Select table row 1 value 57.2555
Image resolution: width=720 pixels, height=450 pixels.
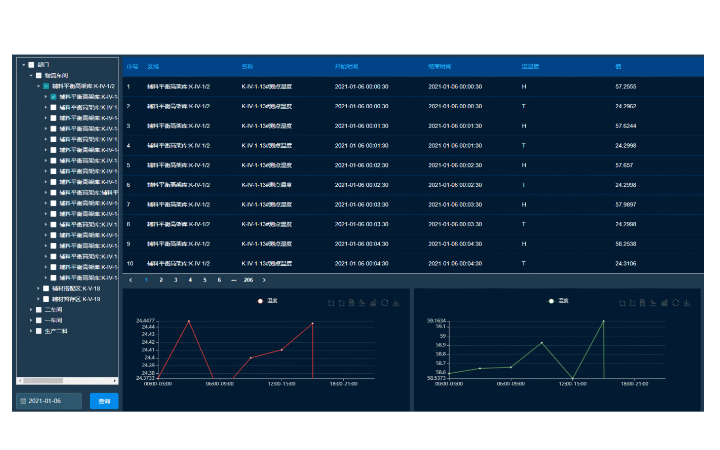626,87
